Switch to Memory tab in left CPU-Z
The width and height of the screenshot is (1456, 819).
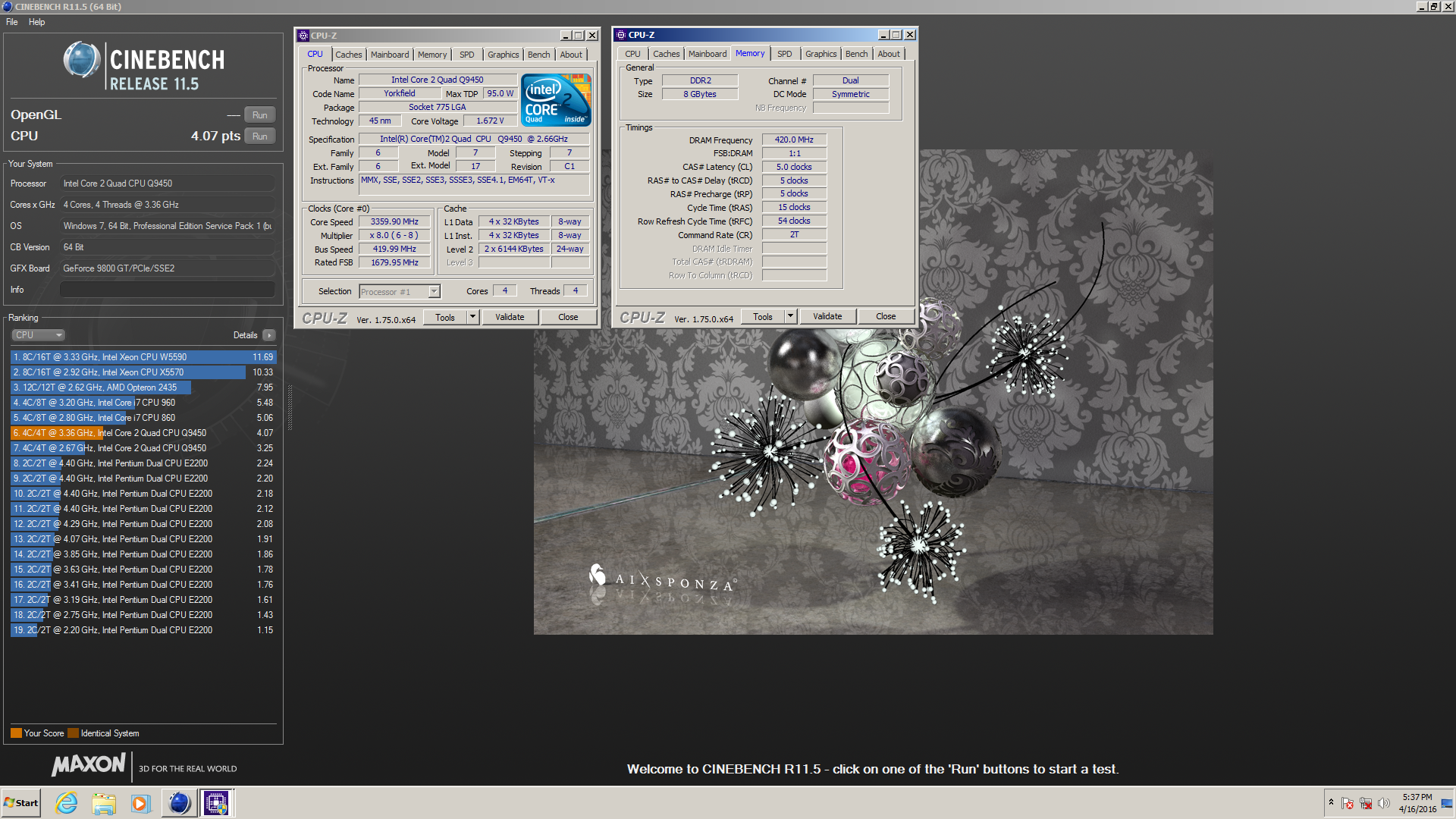432,55
